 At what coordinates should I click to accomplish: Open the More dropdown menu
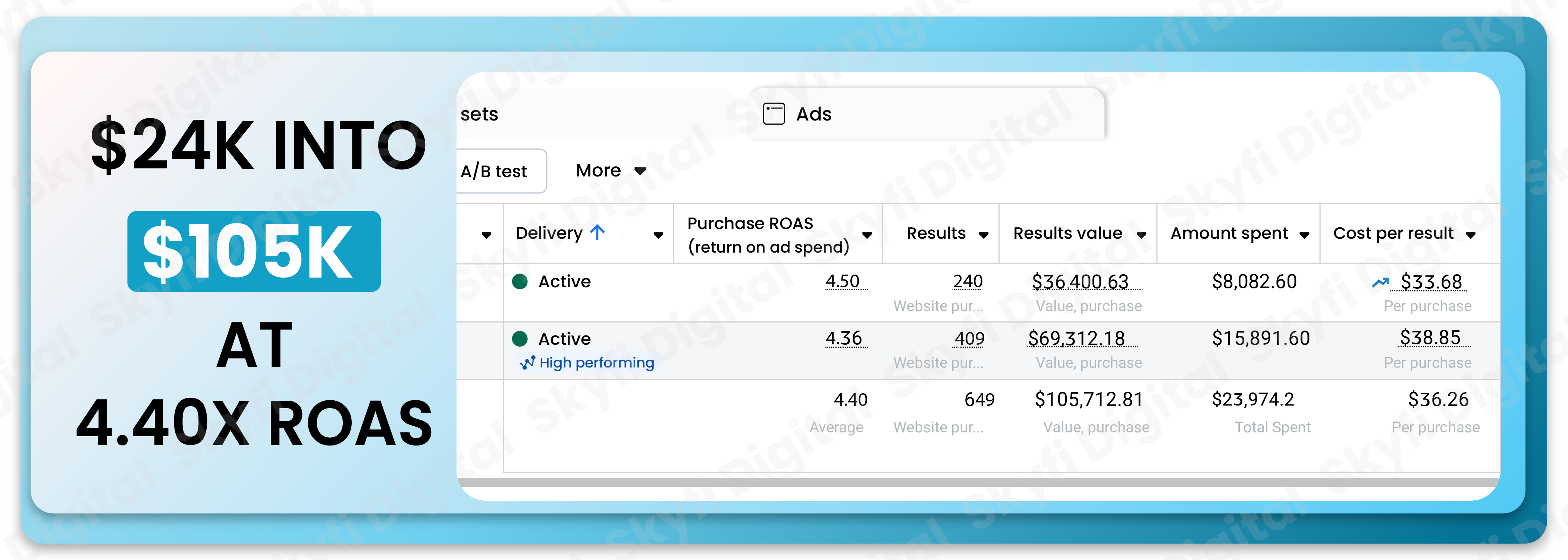(611, 170)
